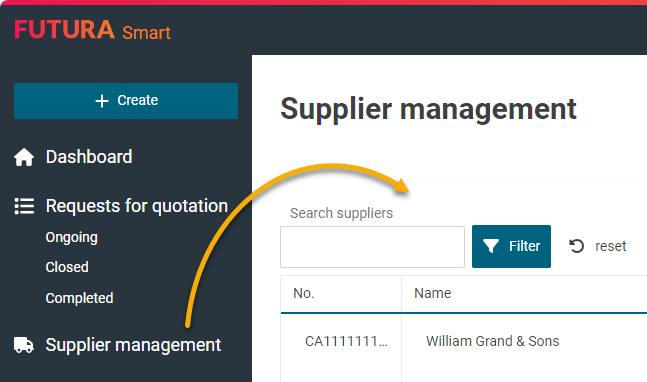
Task: Apply the Filter button
Action: pos(511,246)
